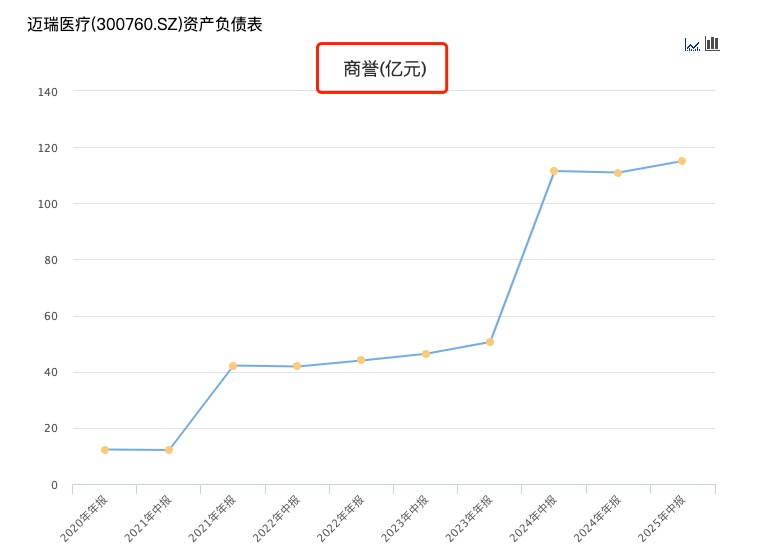The image size is (757, 554).
Task: Click the 0 y-axis value
Action: (55, 485)
